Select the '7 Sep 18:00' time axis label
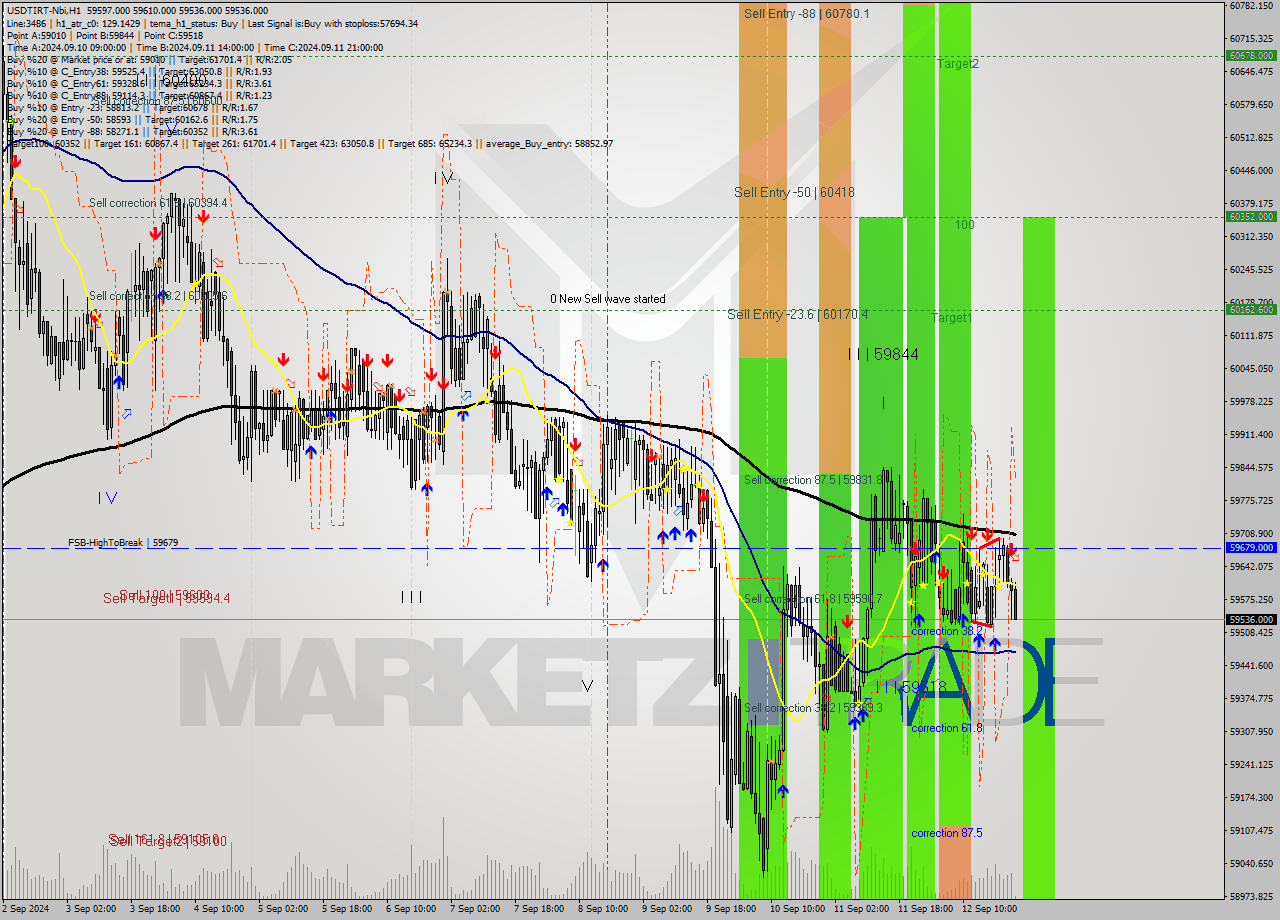This screenshot has width=1280, height=920. (539, 909)
